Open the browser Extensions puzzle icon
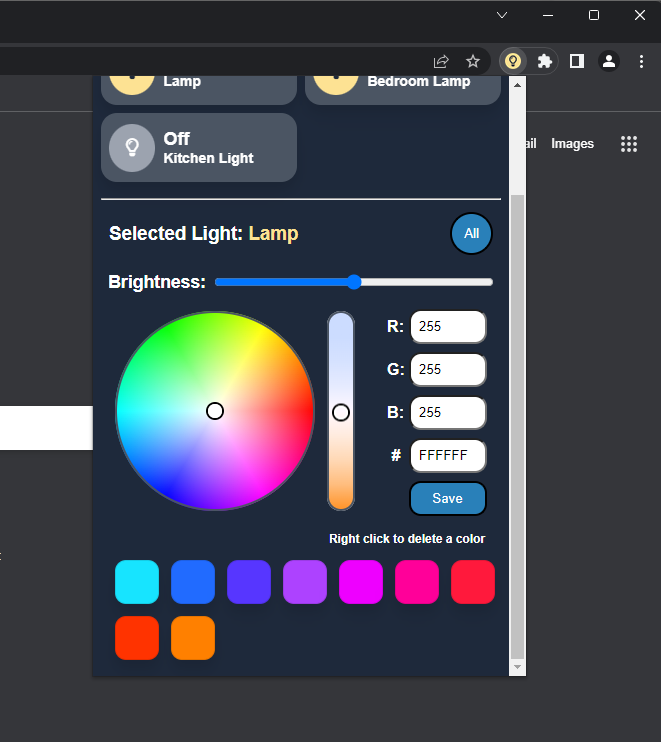Screen dimensions: 661x742 click(x=544, y=61)
